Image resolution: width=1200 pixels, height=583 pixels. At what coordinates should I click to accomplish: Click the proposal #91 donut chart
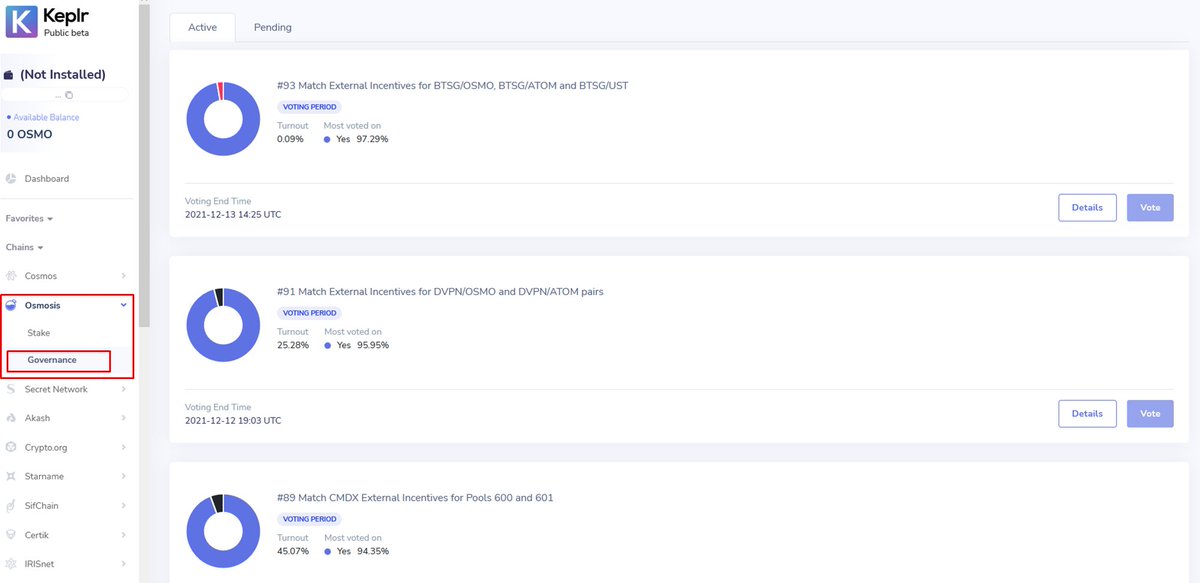[x=224, y=325]
